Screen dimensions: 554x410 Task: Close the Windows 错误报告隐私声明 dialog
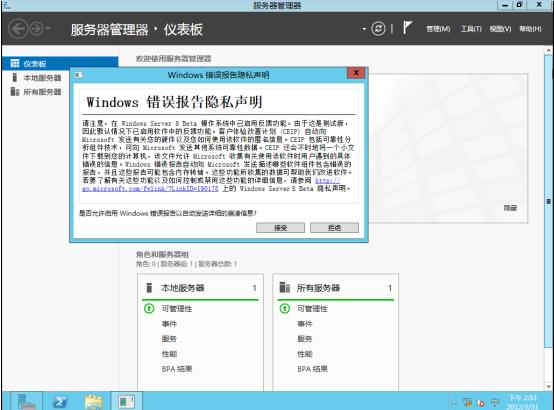click(356, 73)
